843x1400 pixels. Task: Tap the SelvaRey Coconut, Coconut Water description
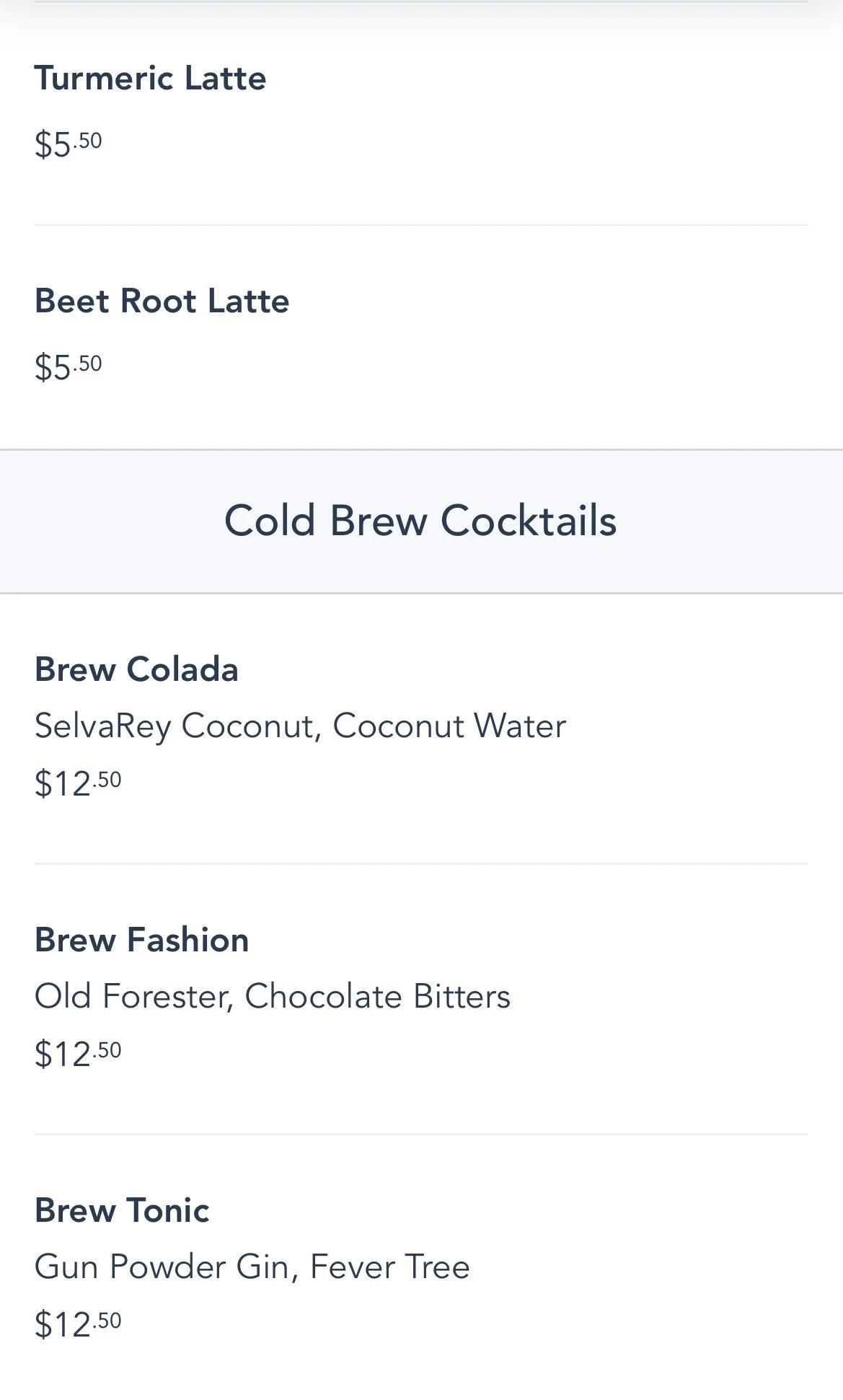(300, 726)
